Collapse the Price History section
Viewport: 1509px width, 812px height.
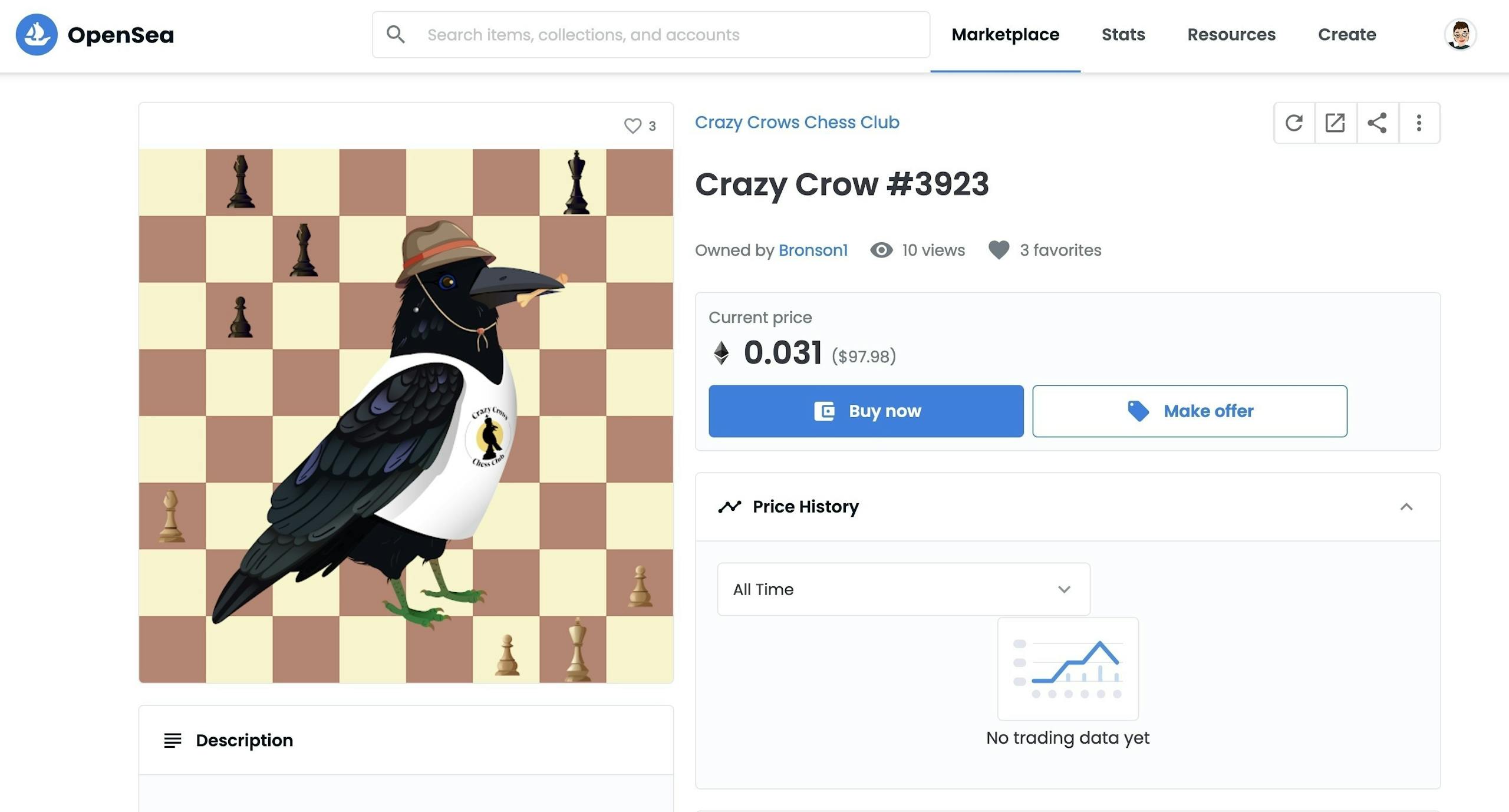tap(1406, 507)
